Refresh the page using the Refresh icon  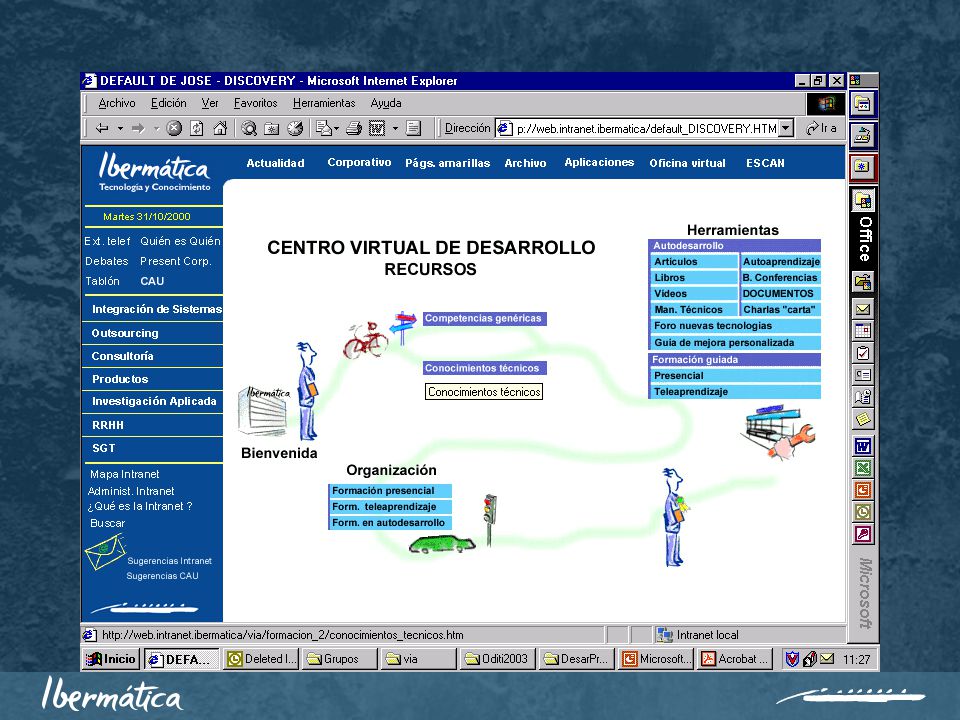[197, 129]
